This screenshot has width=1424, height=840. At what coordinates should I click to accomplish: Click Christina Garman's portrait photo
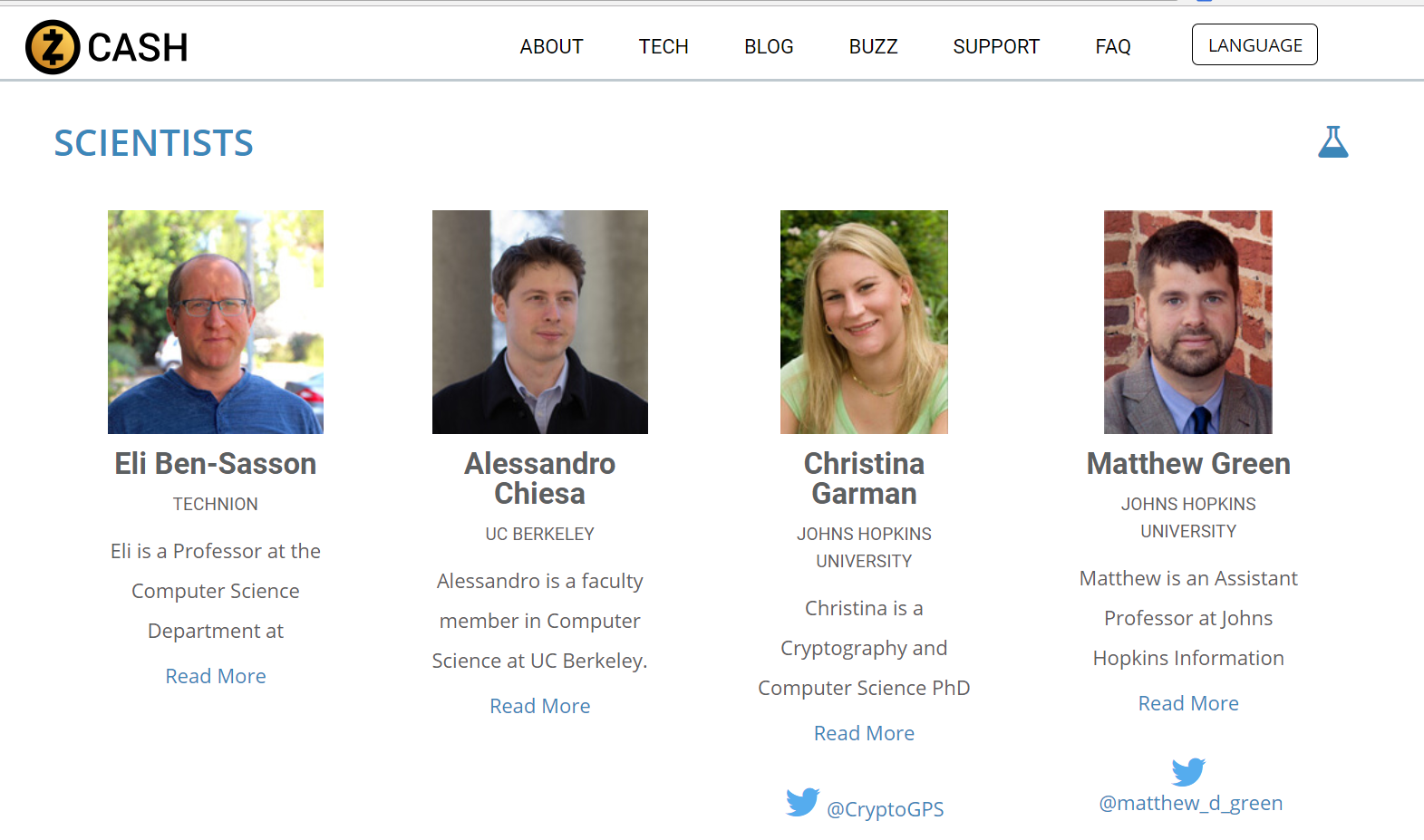coord(864,322)
